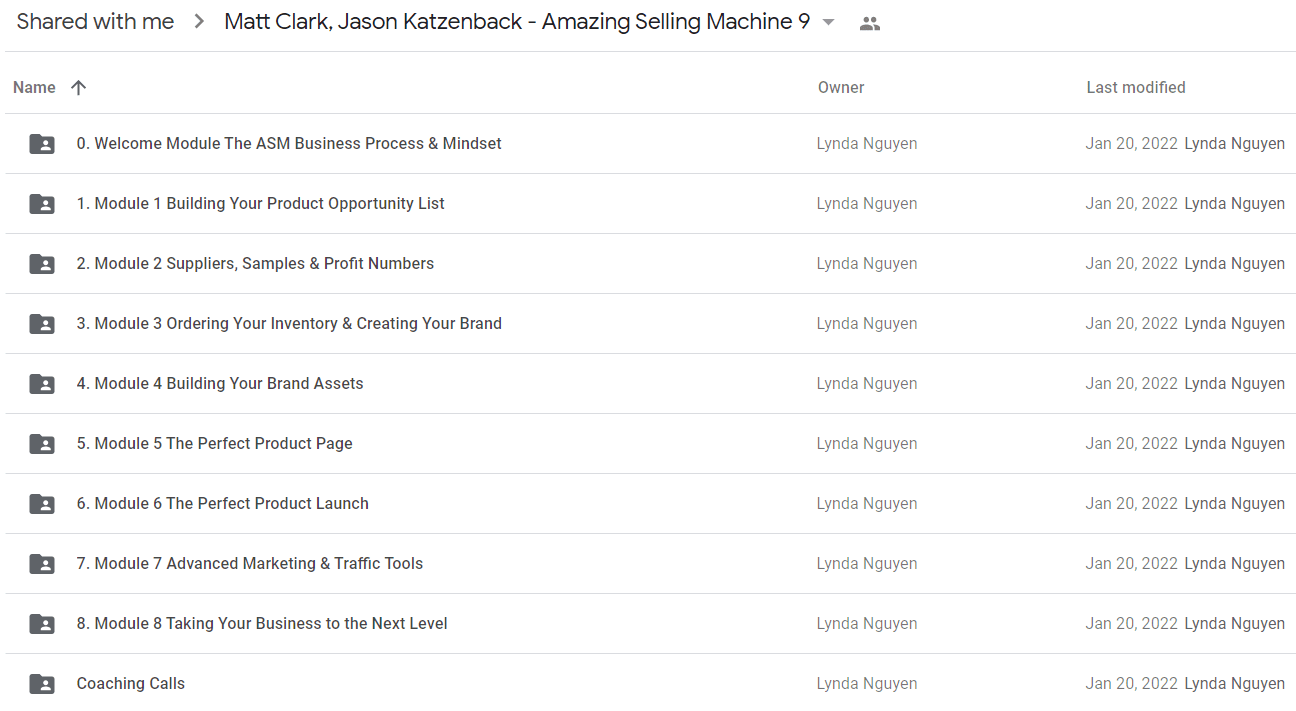Image resolution: width=1296 pixels, height=711 pixels.
Task: Select the folder icon of Module 4 Building
Action: coord(42,384)
